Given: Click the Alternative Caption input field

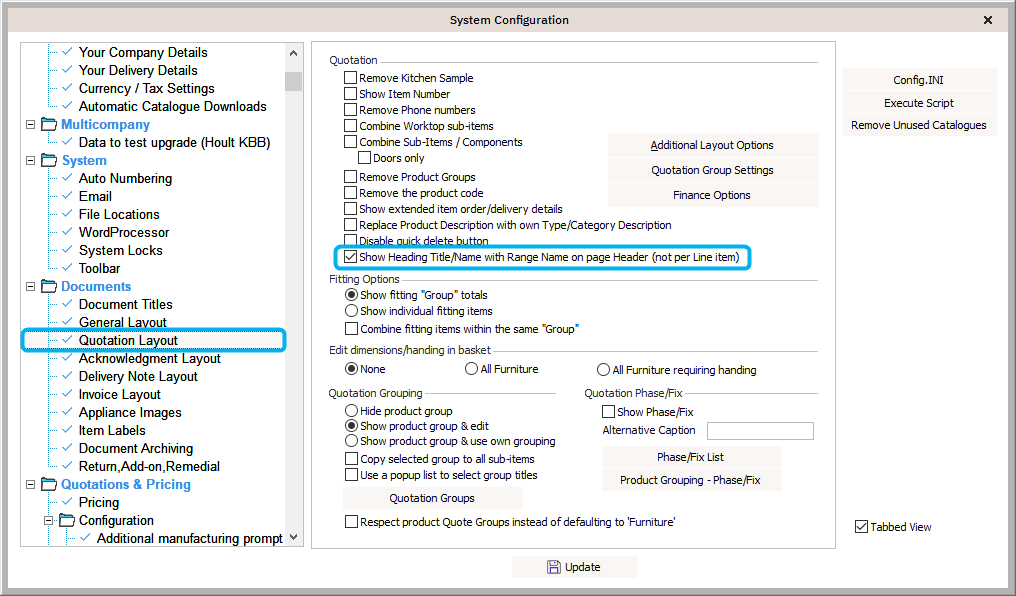Looking at the screenshot, I should (760, 431).
